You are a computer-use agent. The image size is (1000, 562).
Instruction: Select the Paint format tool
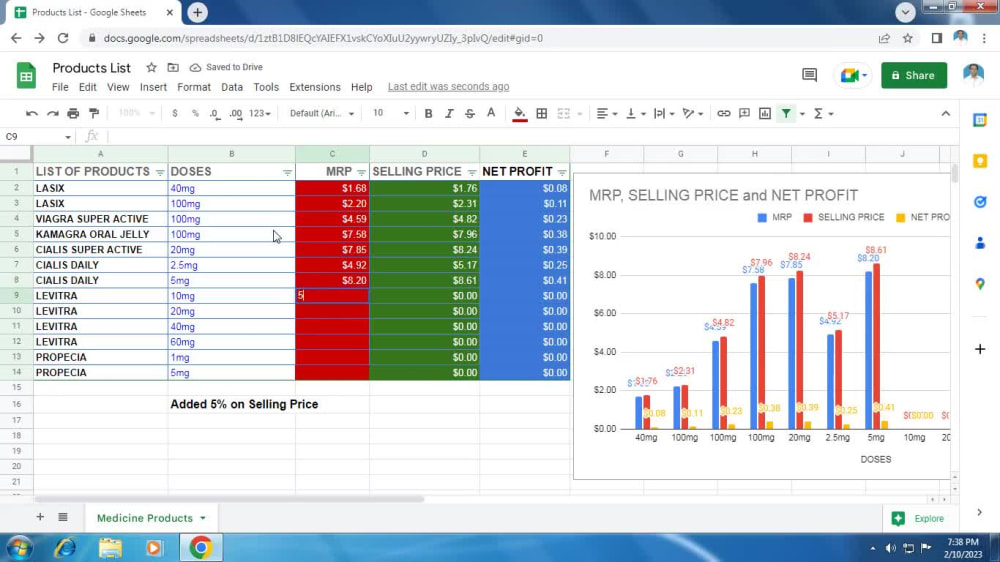pos(94,114)
